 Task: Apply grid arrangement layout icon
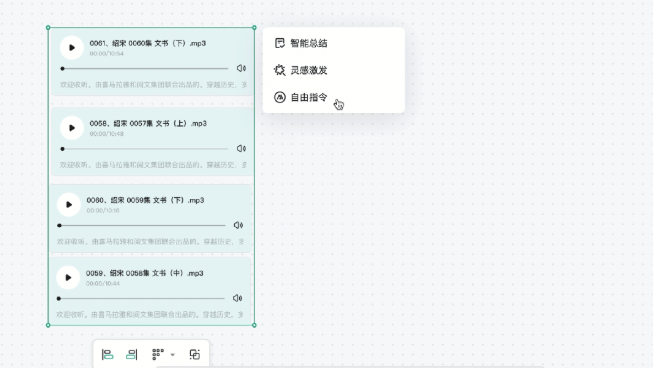click(x=158, y=354)
